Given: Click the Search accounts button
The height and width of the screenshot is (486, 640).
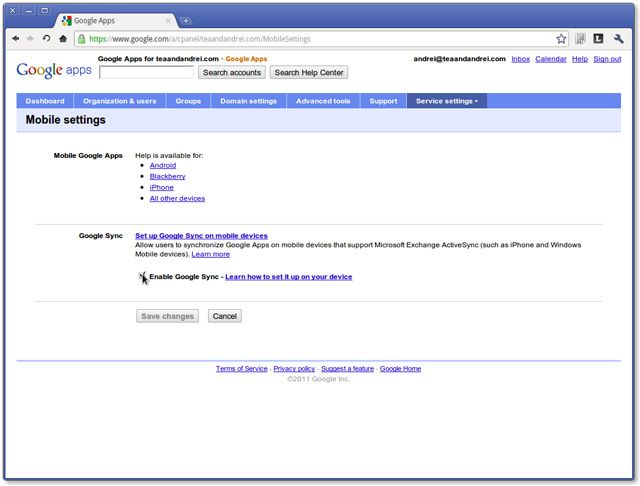Looking at the screenshot, I should (x=232, y=72).
